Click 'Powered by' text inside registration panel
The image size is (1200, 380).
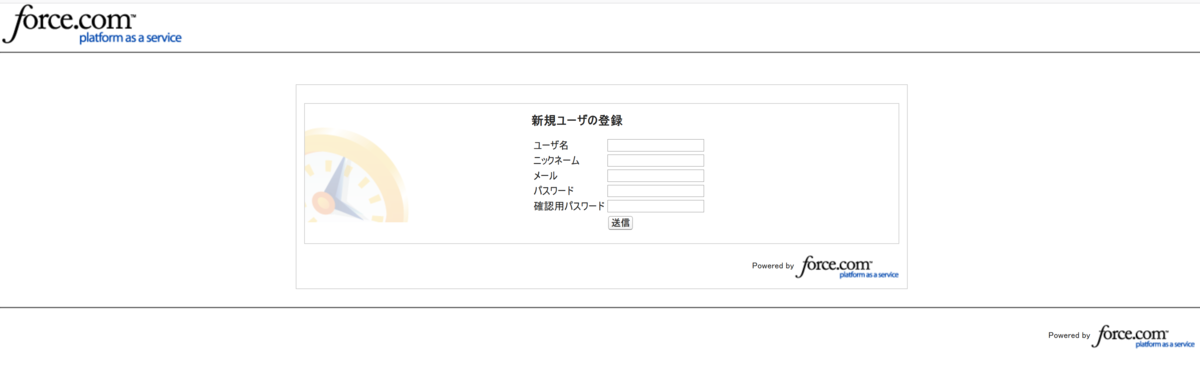[x=773, y=266]
